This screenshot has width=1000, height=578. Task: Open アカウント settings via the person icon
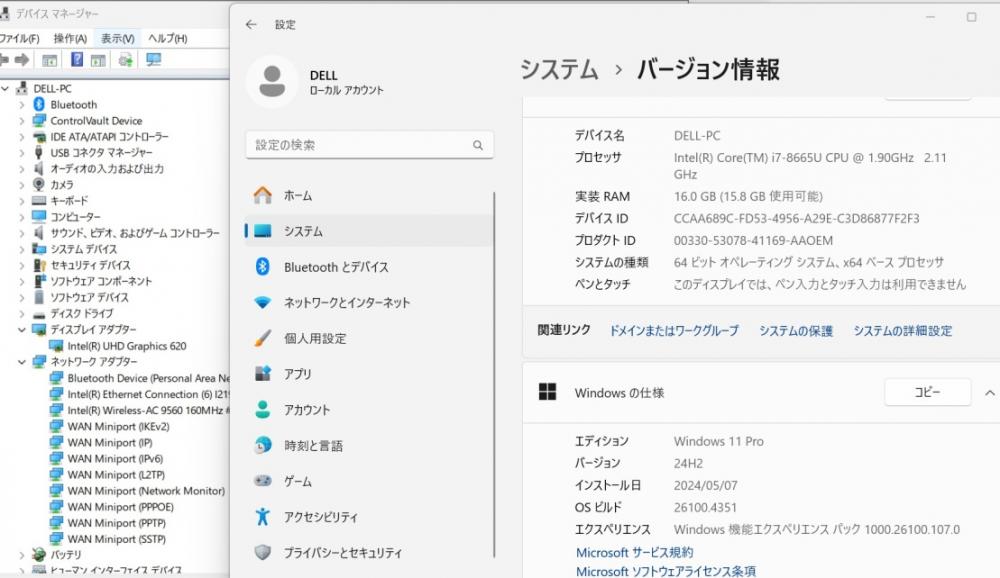tap(263, 410)
